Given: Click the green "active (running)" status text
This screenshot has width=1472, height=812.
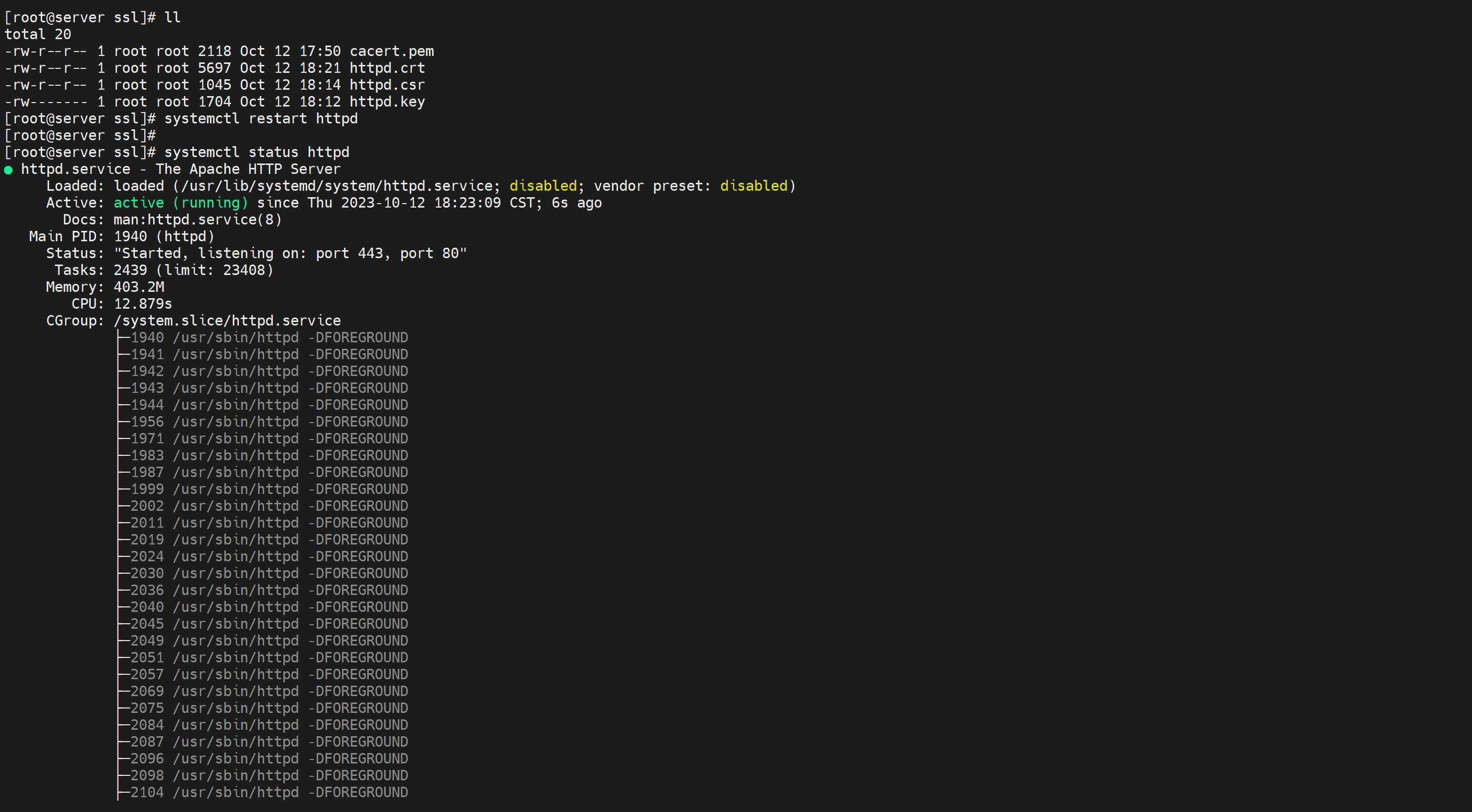Looking at the screenshot, I should tap(180, 203).
